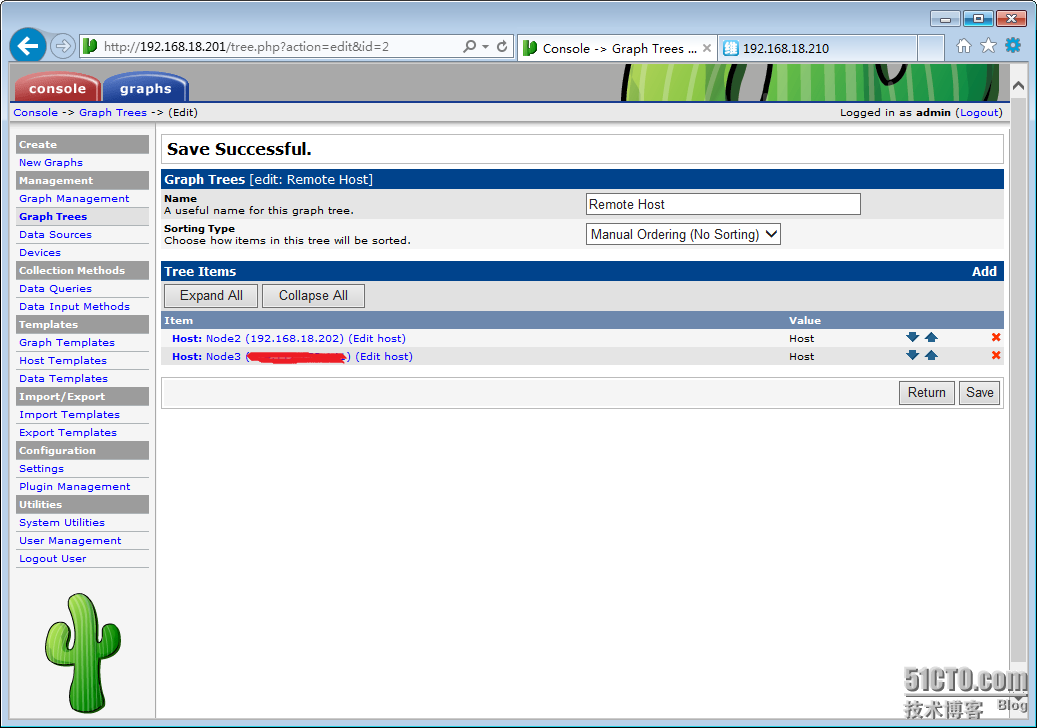Open System Utilities in sidebar
Image resolution: width=1037 pixels, height=728 pixels.
point(62,522)
